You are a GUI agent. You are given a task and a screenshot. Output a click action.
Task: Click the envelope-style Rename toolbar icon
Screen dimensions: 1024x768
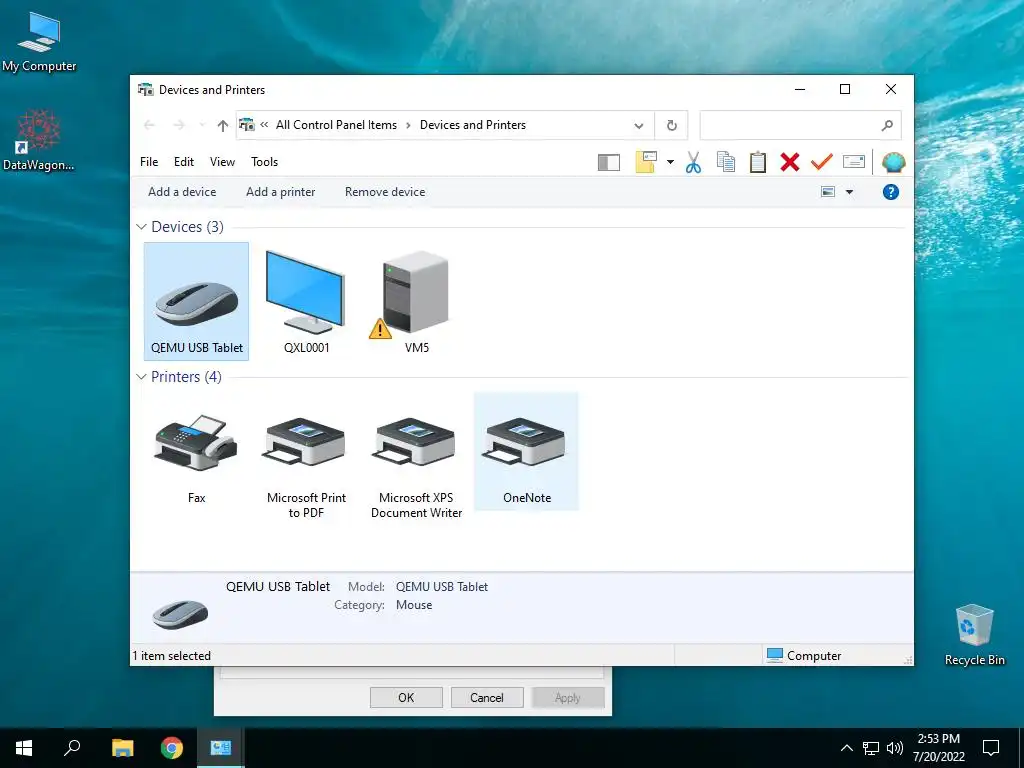[x=854, y=161]
